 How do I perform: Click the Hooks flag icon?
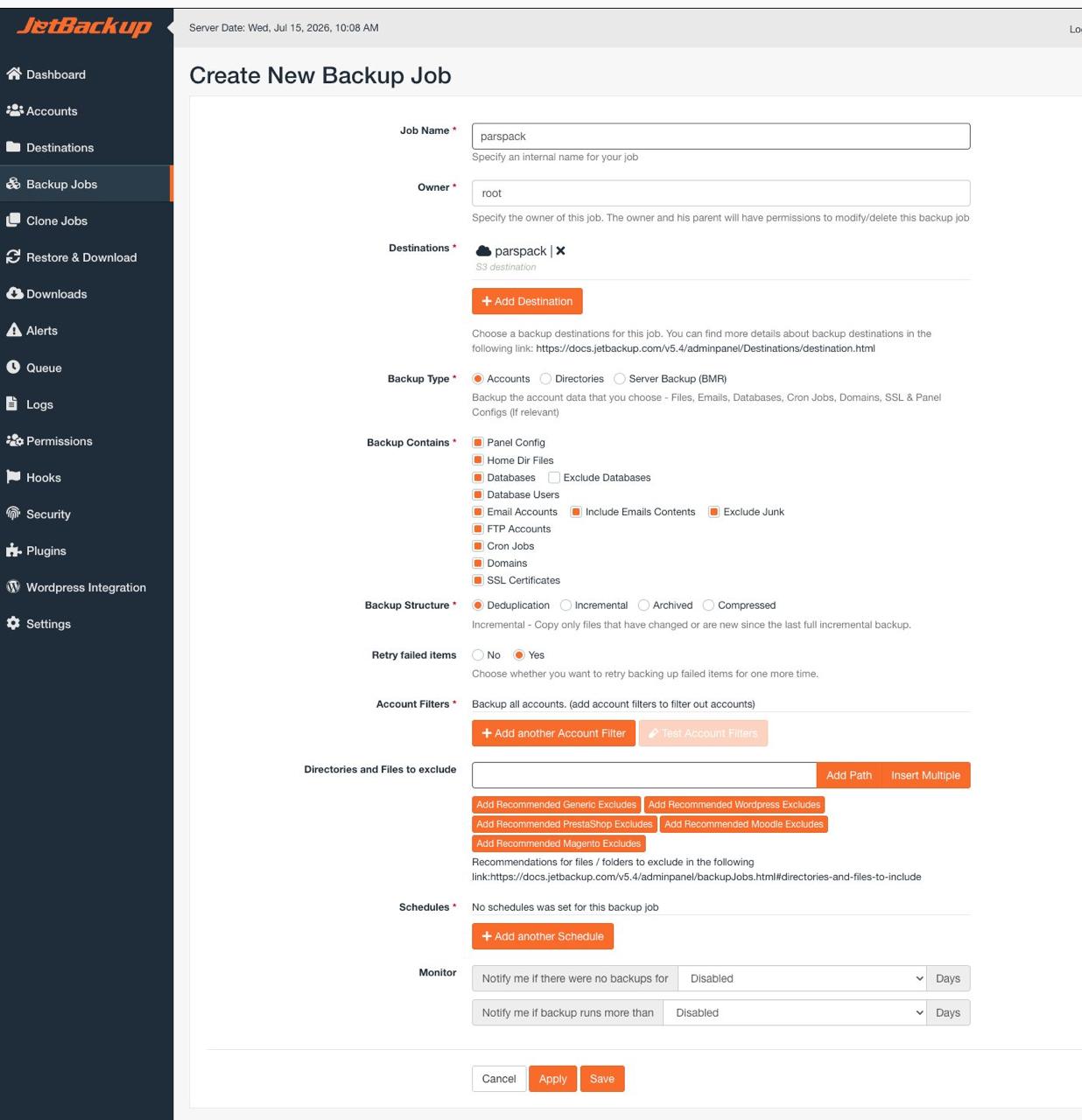13,477
